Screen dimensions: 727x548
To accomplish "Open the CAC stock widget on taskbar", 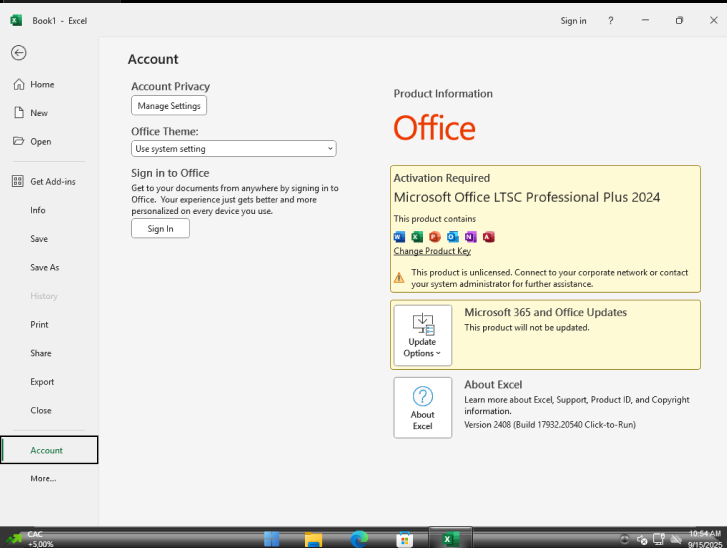I will [30, 539].
